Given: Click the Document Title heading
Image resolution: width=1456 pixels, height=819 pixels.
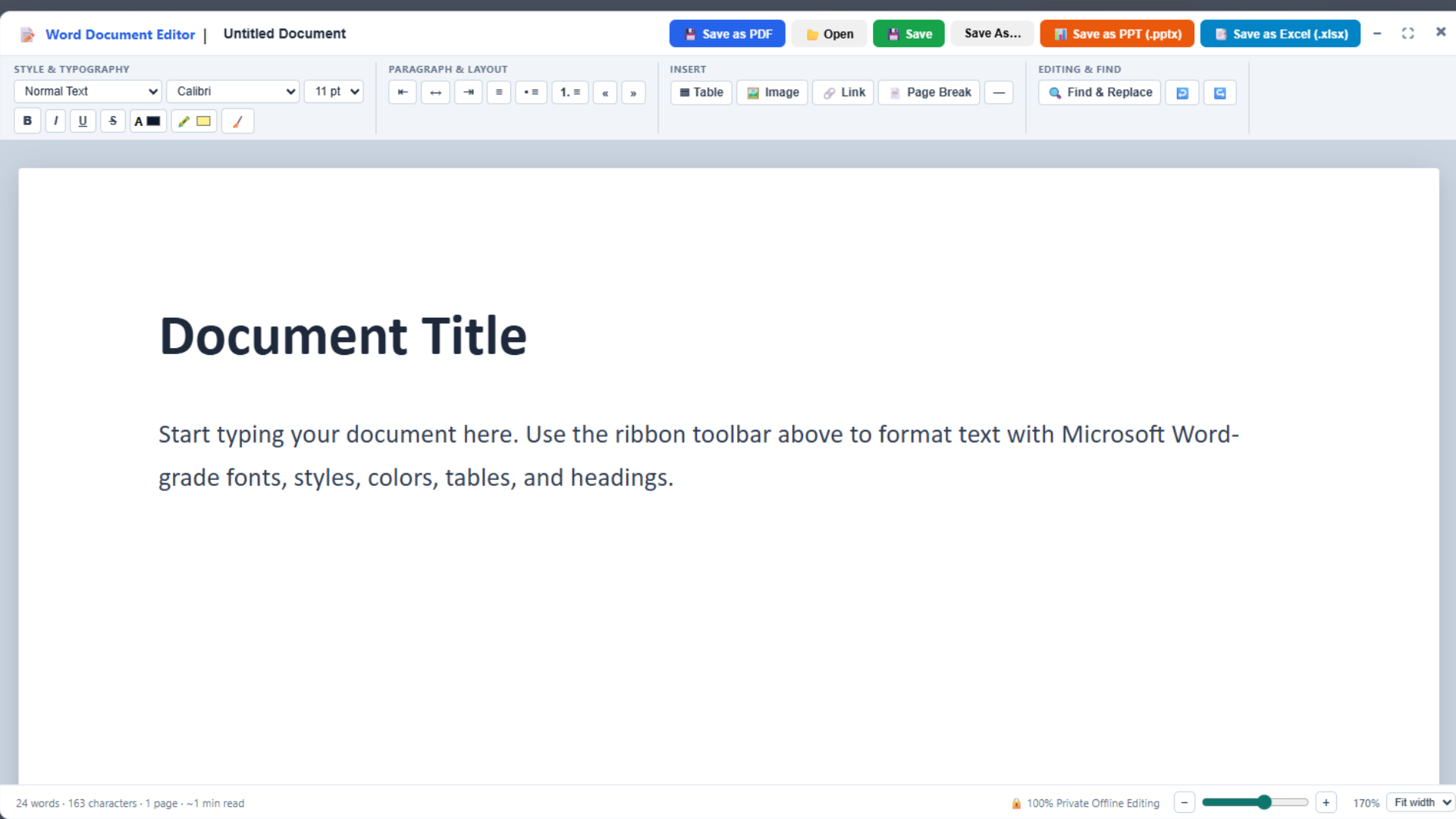Looking at the screenshot, I should (343, 336).
